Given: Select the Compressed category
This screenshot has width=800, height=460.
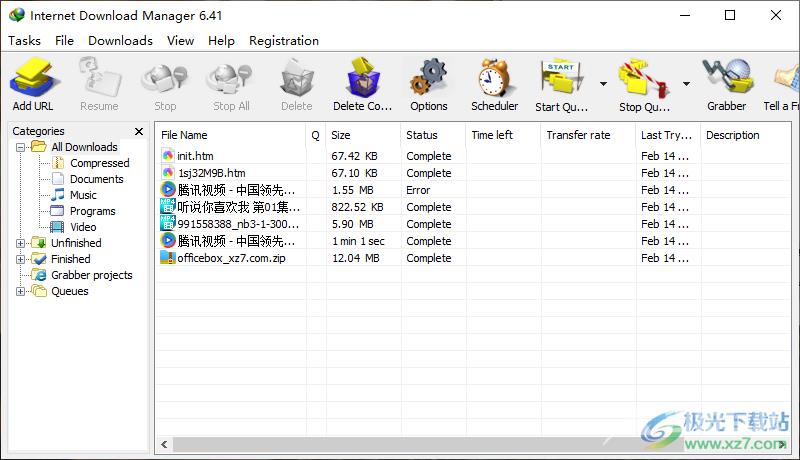Looking at the screenshot, I should pos(99,163).
